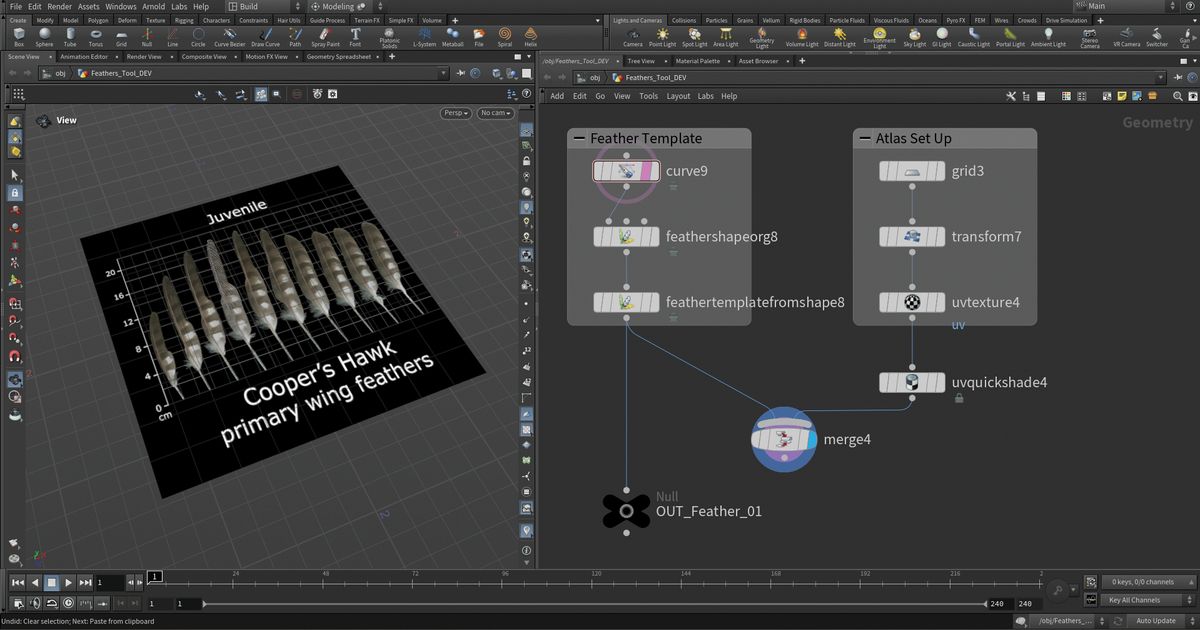Select the L-System tool on the Create shelf
1200x630 pixels.
pos(424,38)
